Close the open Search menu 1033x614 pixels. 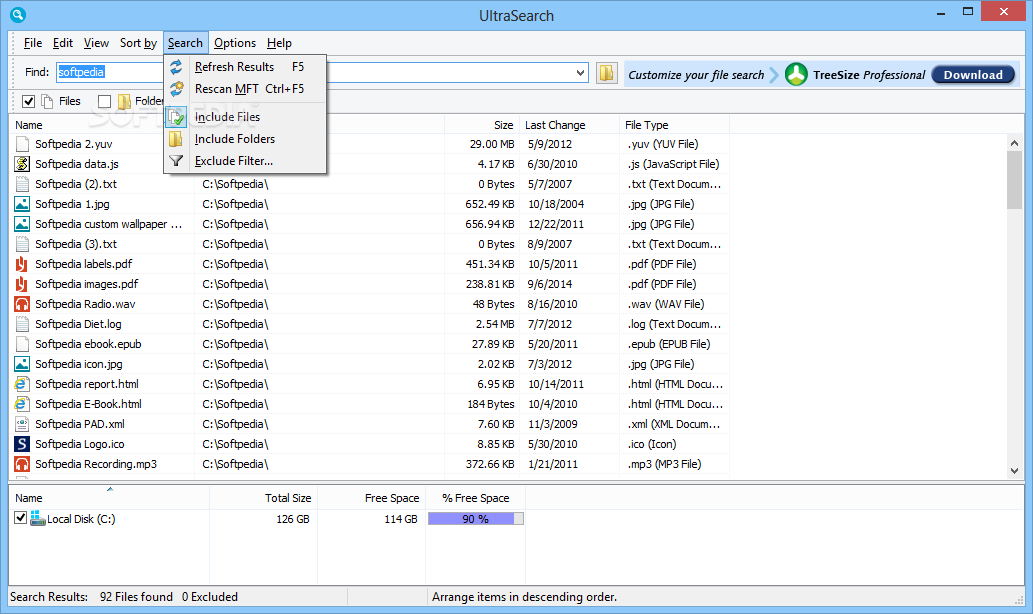tap(185, 43)
